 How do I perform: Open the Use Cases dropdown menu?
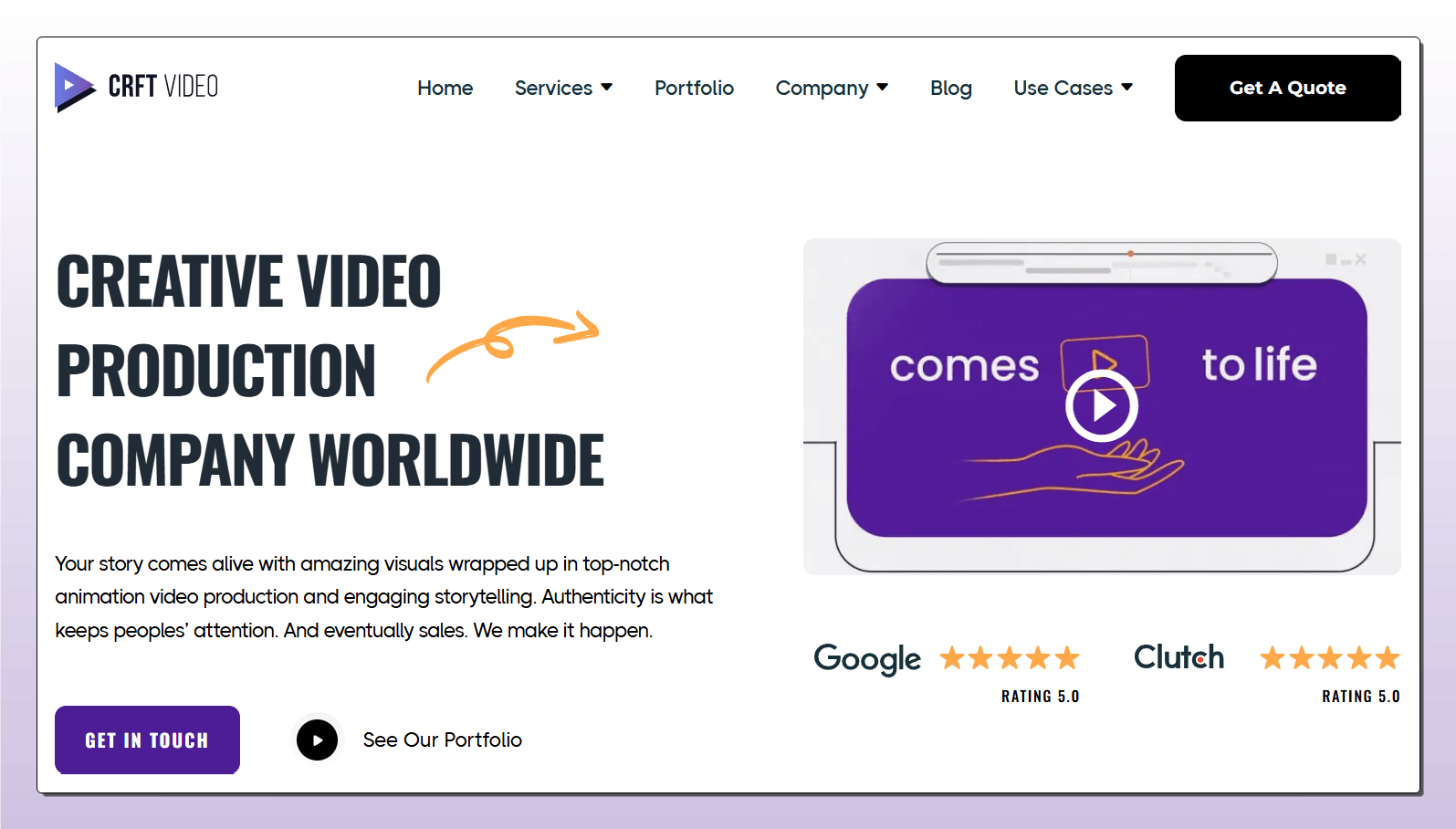[1073, 88]
